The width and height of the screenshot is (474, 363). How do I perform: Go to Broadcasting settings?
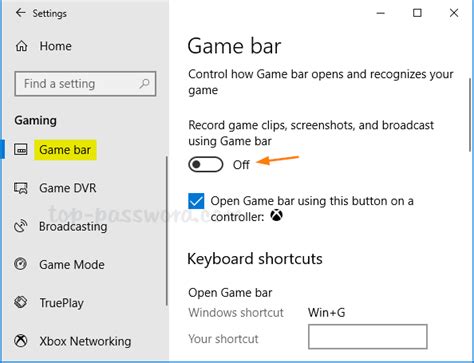[73, 226]
